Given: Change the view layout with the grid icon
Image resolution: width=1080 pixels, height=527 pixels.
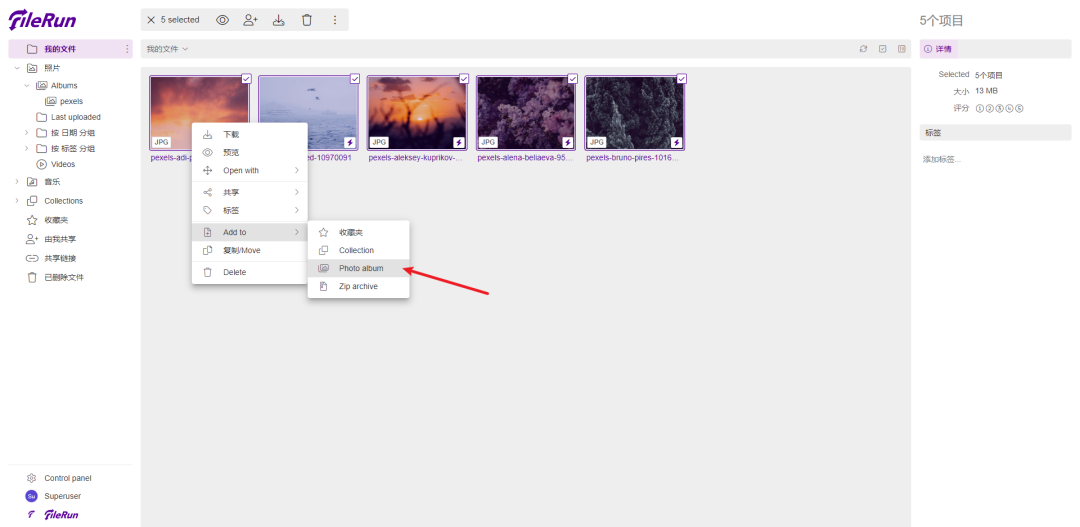Looking at the screenshot, I should 902,49.
